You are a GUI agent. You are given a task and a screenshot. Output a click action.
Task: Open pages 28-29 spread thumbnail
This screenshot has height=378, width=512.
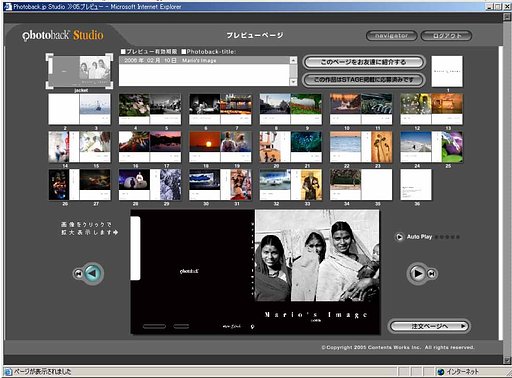tap(150, 184)
